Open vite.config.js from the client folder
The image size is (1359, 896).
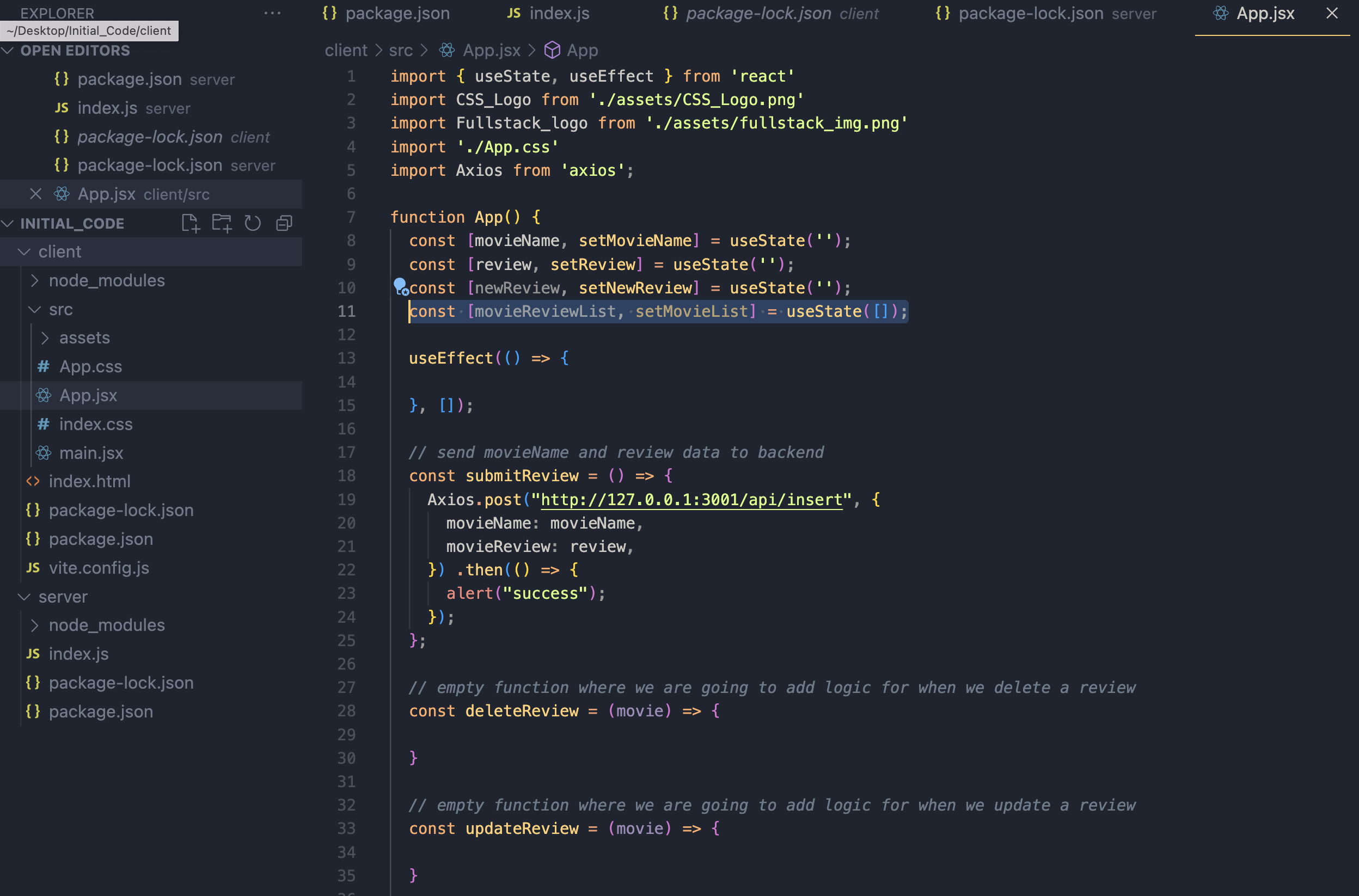(x=99, y=568)
